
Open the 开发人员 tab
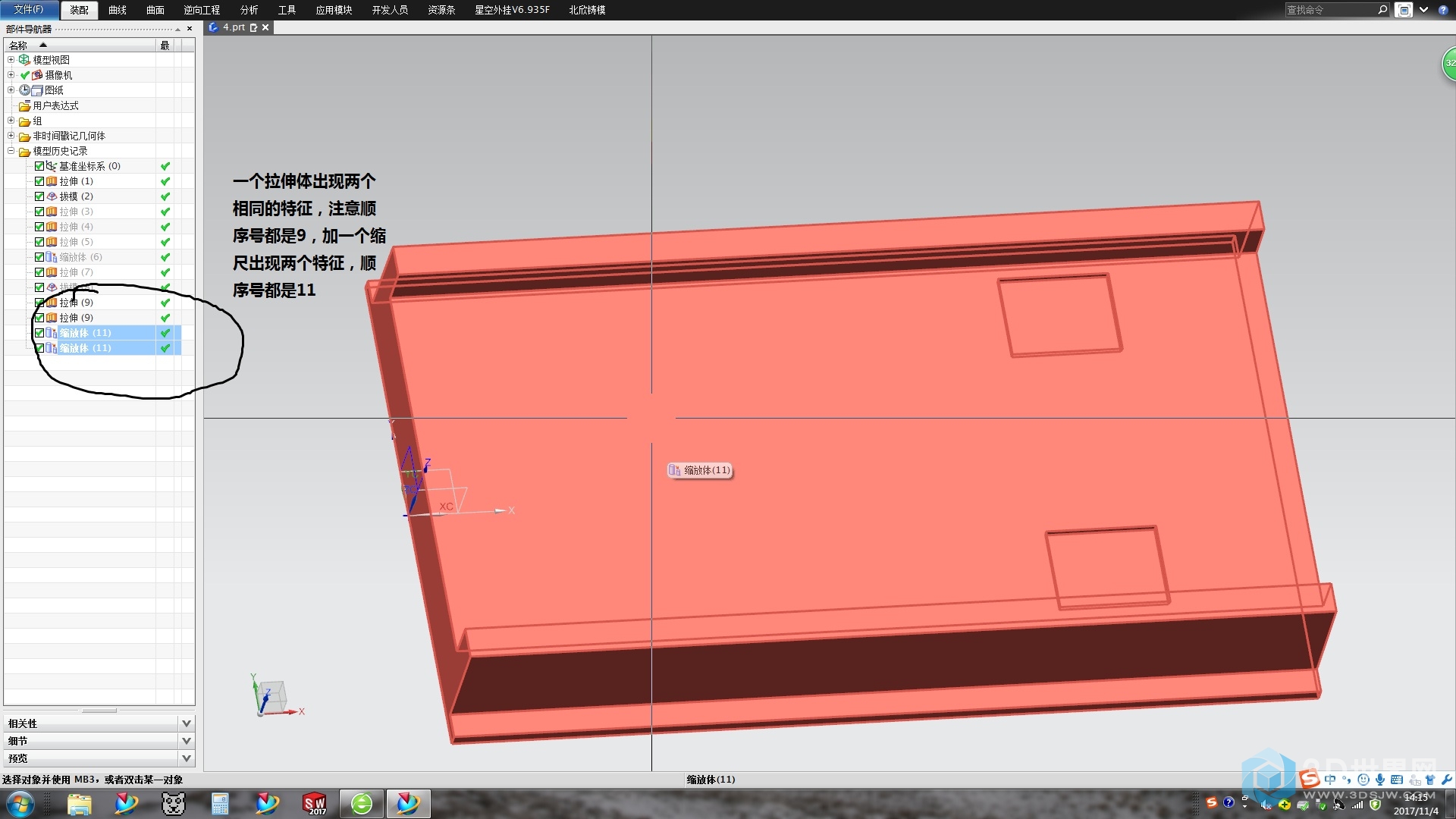390,10
